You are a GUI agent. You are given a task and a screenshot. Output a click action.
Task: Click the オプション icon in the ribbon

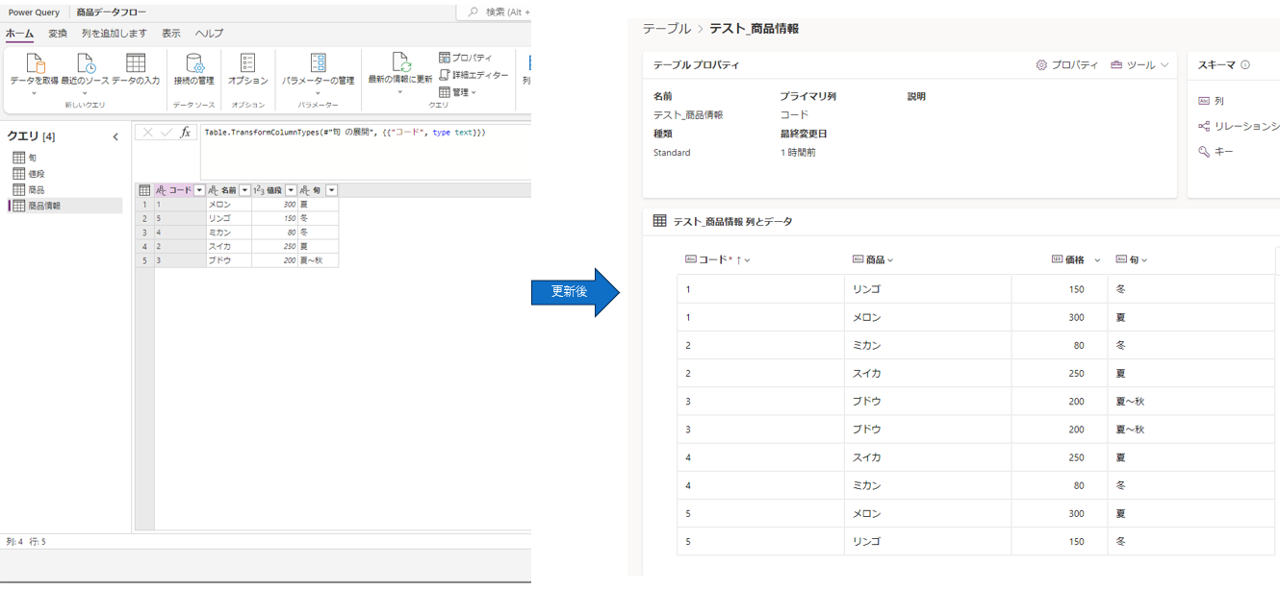point(247,63)
